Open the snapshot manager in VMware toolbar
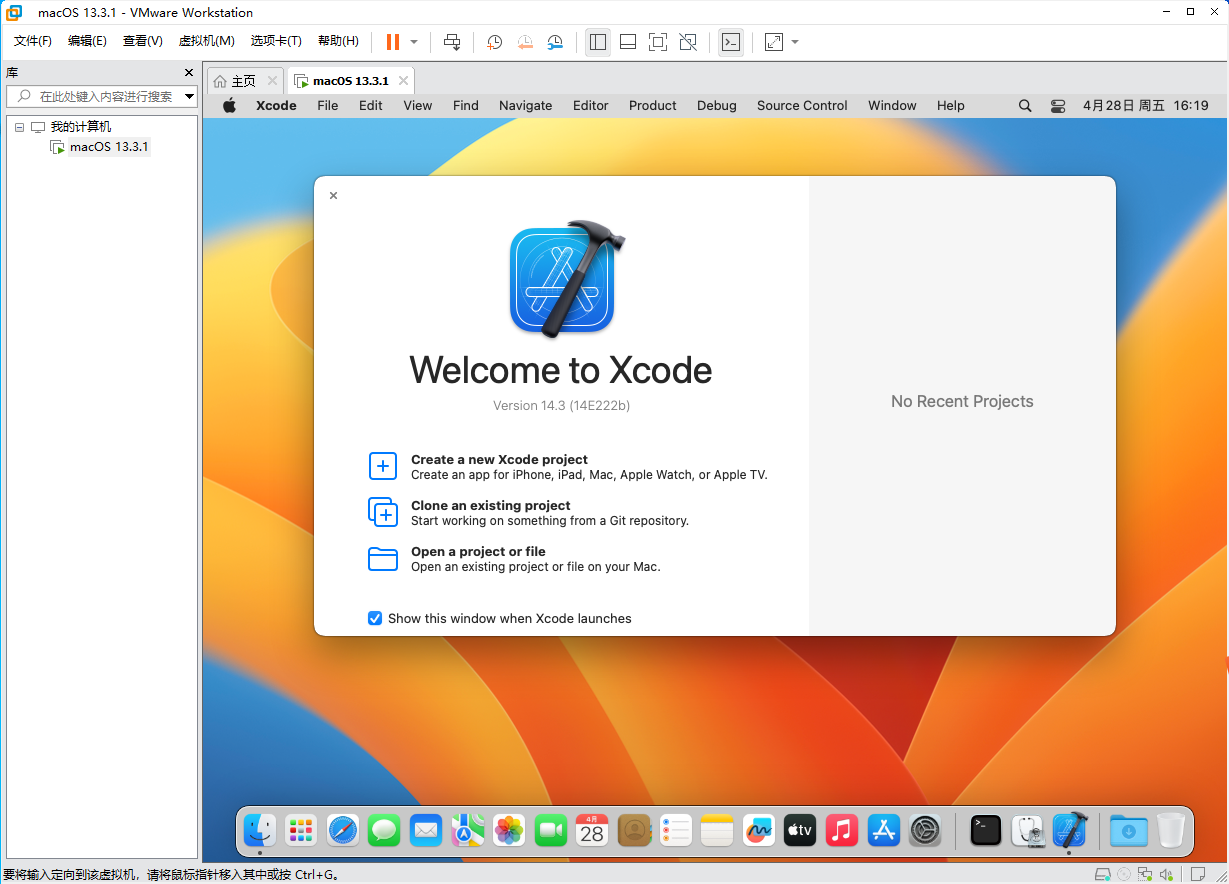The width and height of the screenshot is (1229, 884). [x=554, y=42]
